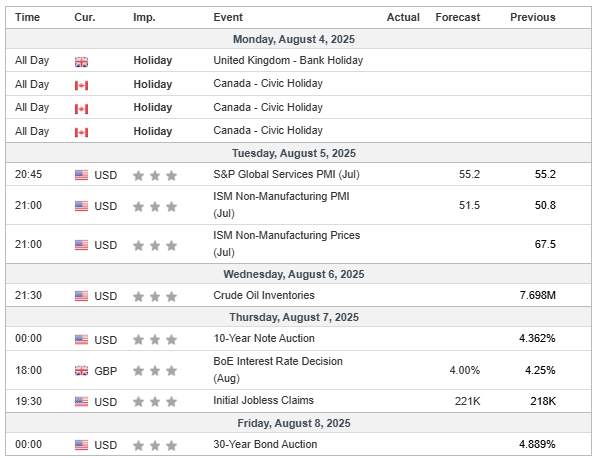Screen dimensions: 594x458
Task: Open the S&P Global Services PMI event
Action: (x=286, y=174)
